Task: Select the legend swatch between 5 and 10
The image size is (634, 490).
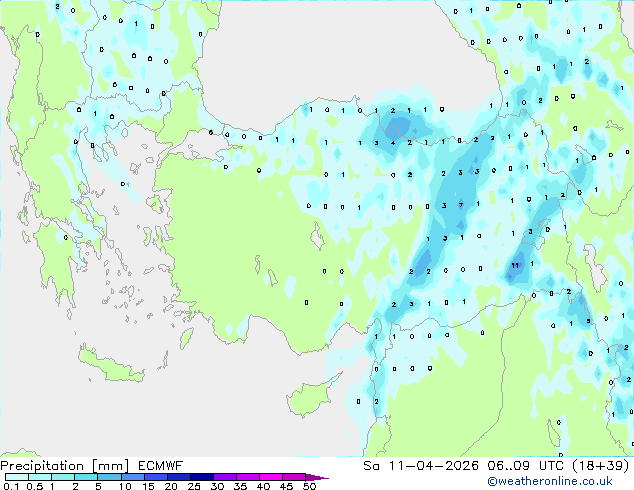Action: click(x=109, y=477)
